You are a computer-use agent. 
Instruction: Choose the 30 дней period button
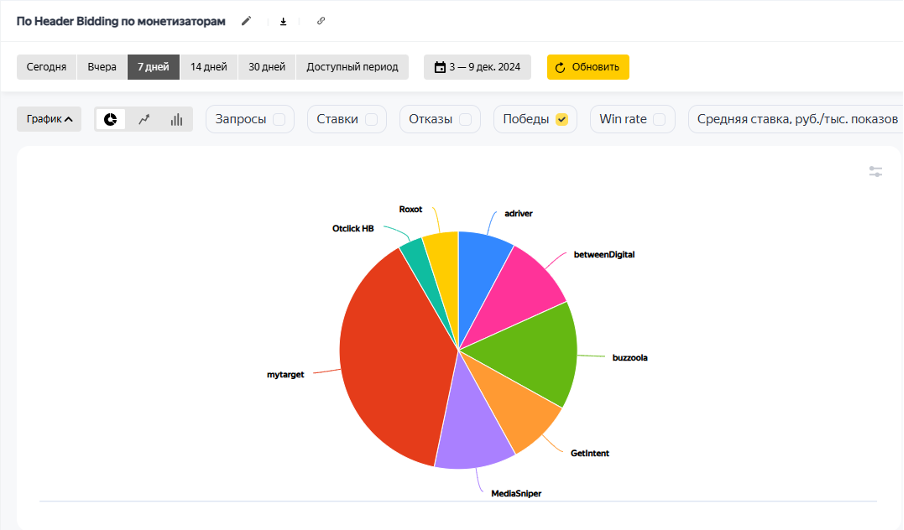point(266,67)
